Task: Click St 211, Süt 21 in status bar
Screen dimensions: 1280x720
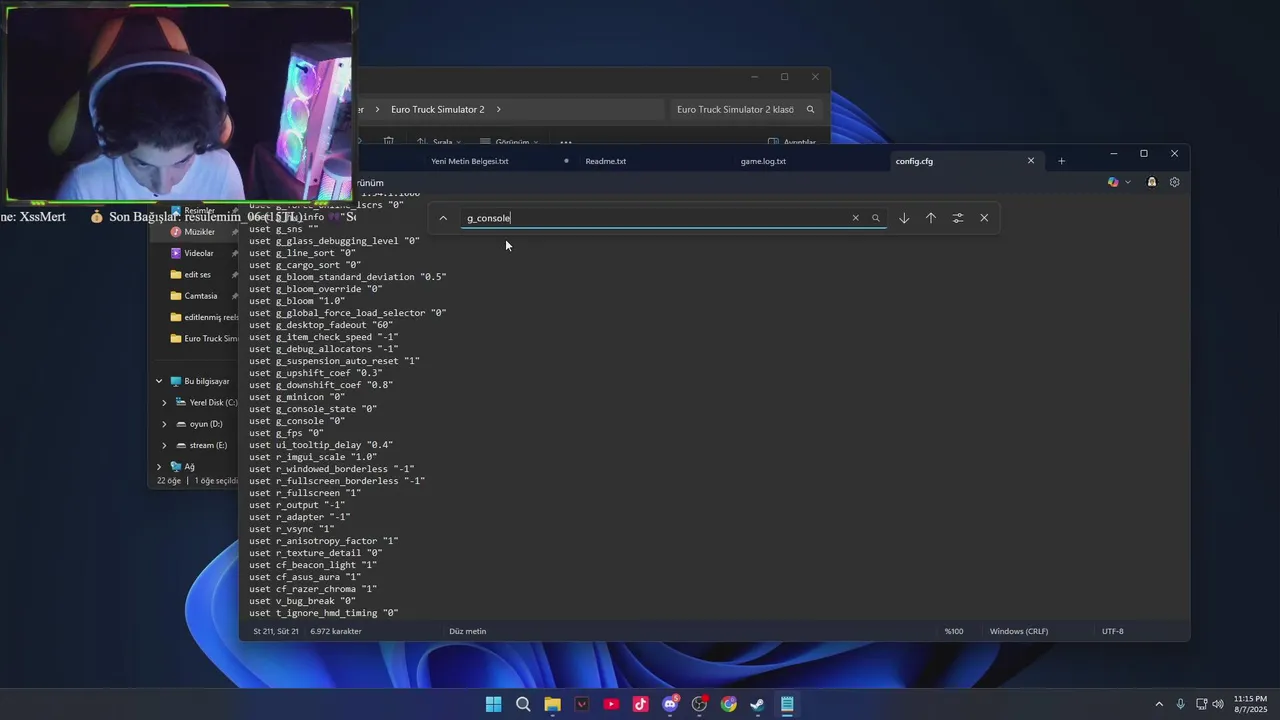Action: tap(276, 631)
